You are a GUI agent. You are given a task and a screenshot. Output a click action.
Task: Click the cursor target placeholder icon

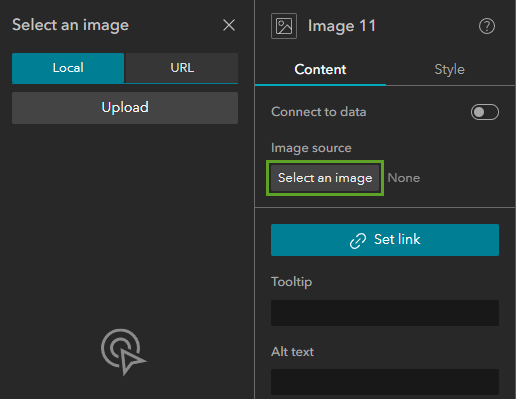tap(123, 351)
